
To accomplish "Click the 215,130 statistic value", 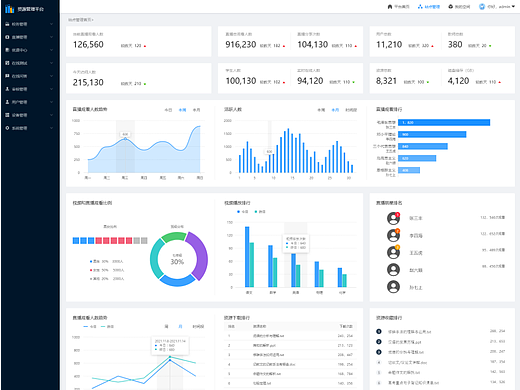I will [88, 82].
